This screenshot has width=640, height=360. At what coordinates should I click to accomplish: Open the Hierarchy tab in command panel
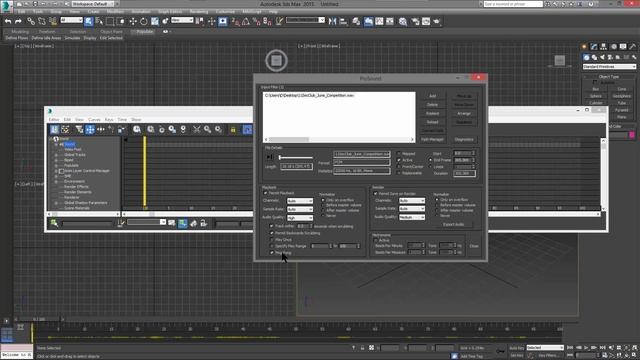click(x=604, y=47)
